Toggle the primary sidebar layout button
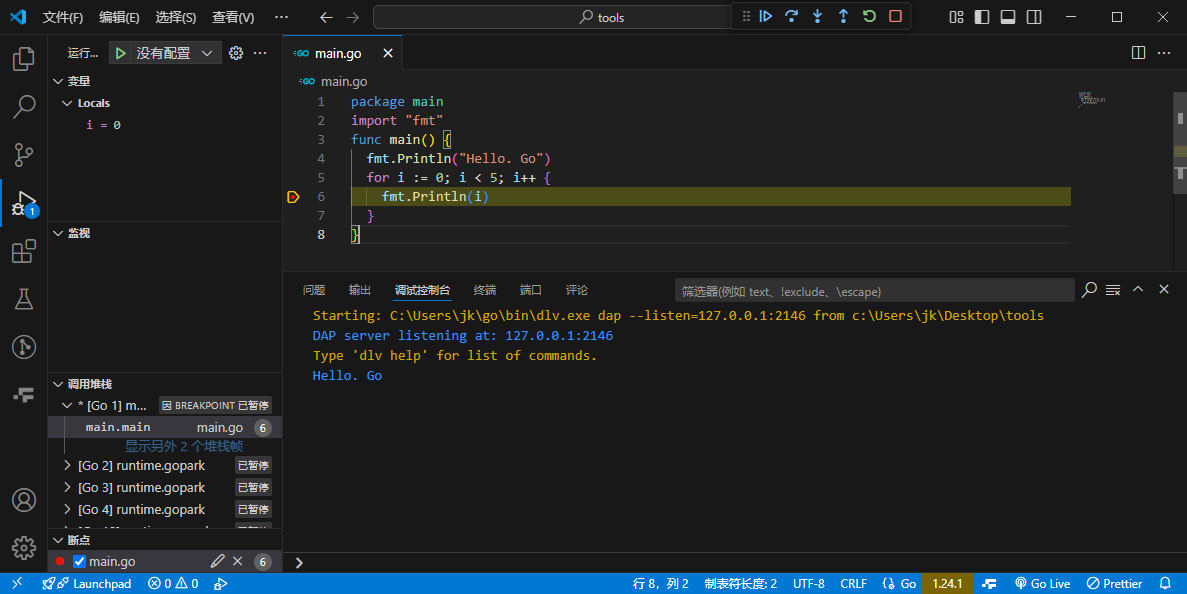The width and height of the screenshot is (1187, 594). pyautogui.click(x=982, y=17)
